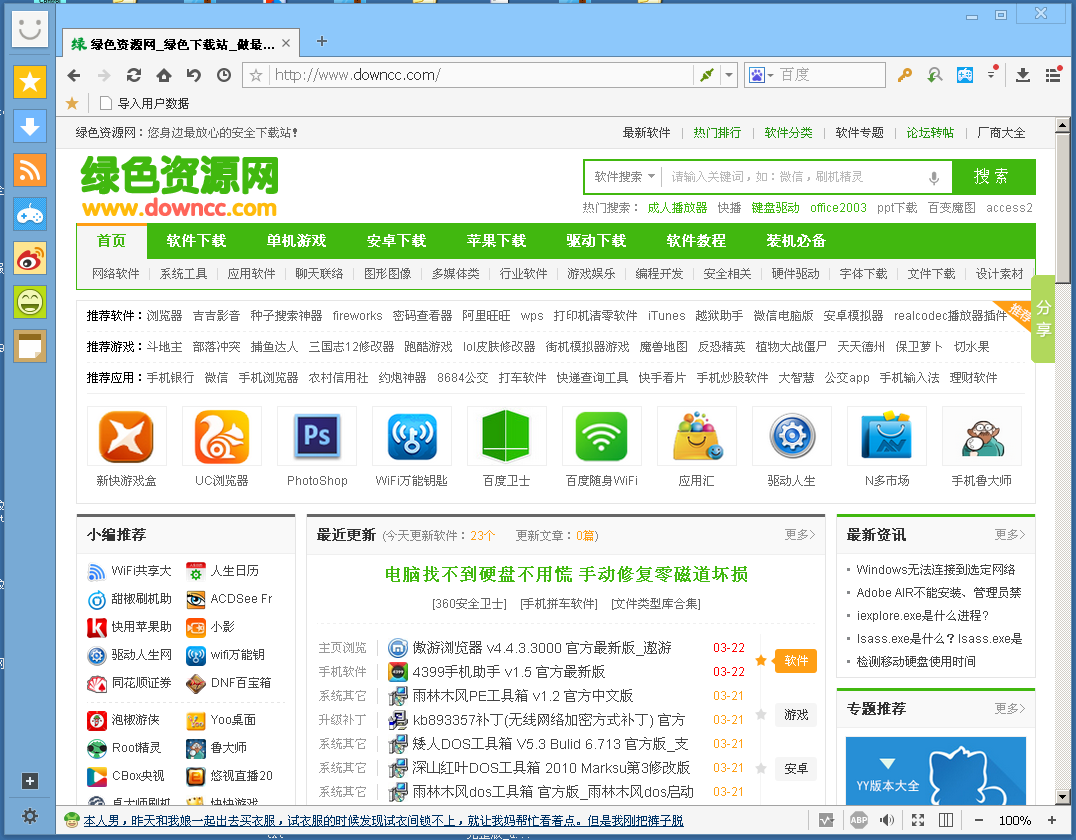
Task: Open the Favorites star in the sidebar
Action: pyautogui.click(x=30, y=82)
